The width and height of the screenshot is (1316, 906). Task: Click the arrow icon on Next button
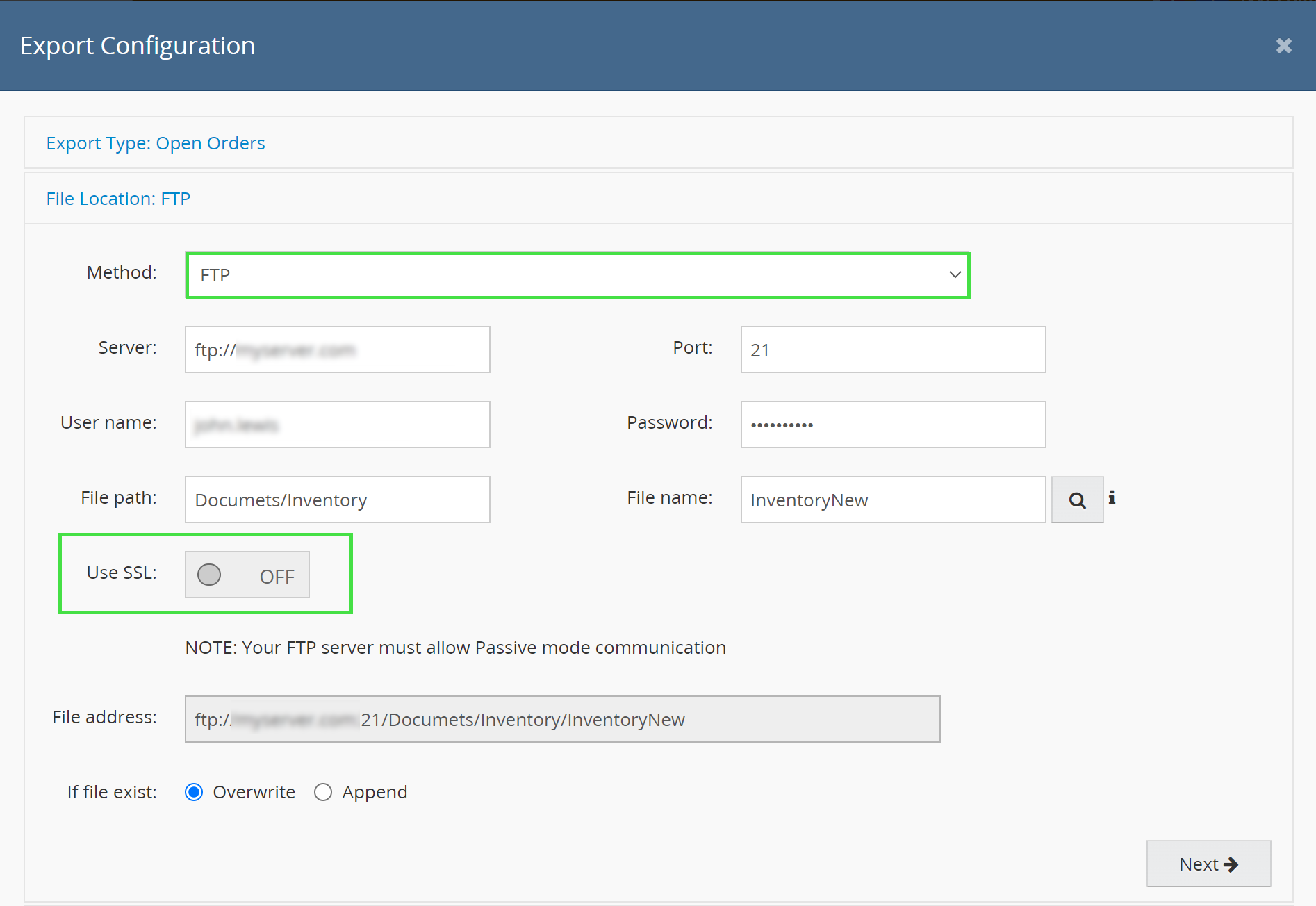[x=1231, y=864]
